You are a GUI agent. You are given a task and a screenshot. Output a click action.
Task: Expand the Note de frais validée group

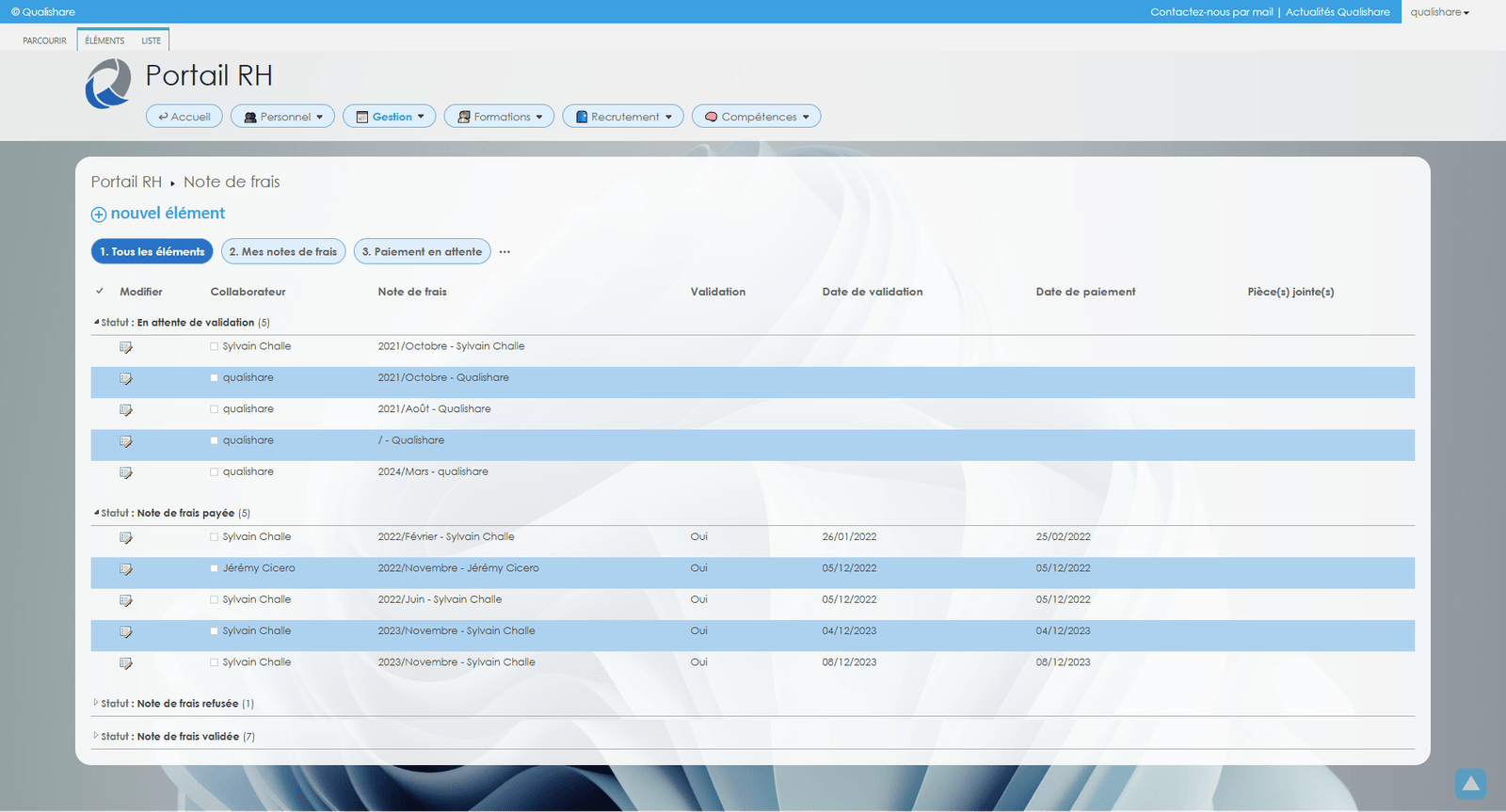click(x=96, y=736)
